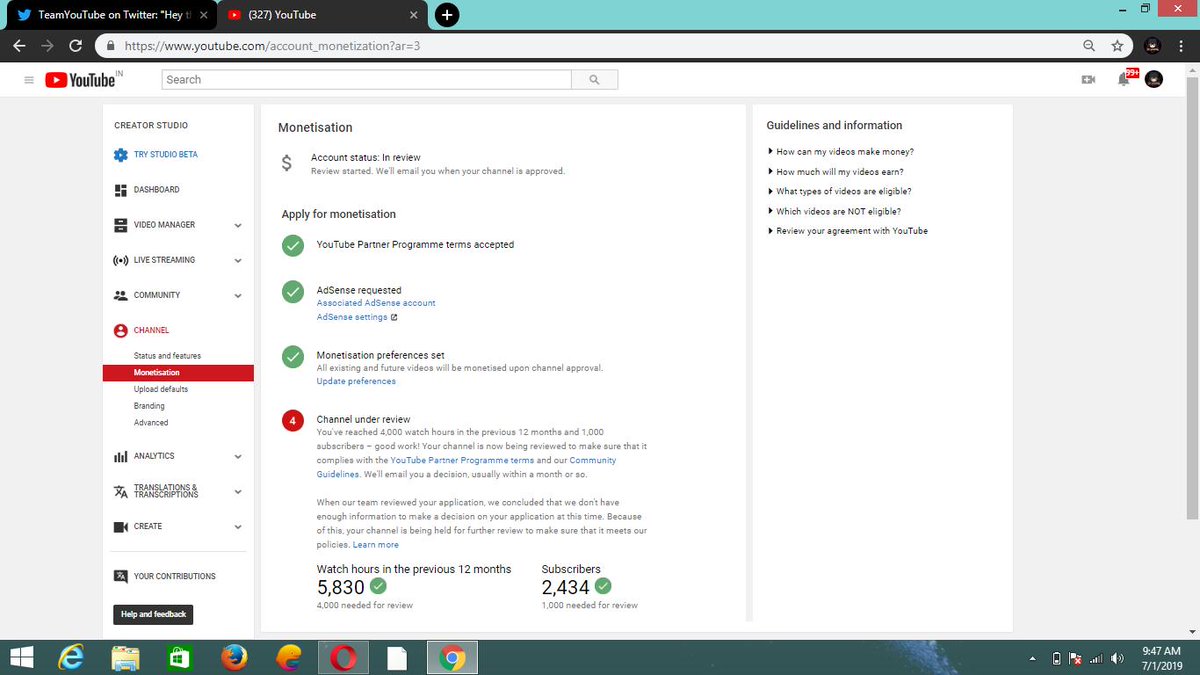Open Branding under Channel
Screen dimensions: 1200x675
[x=149, y=406]
